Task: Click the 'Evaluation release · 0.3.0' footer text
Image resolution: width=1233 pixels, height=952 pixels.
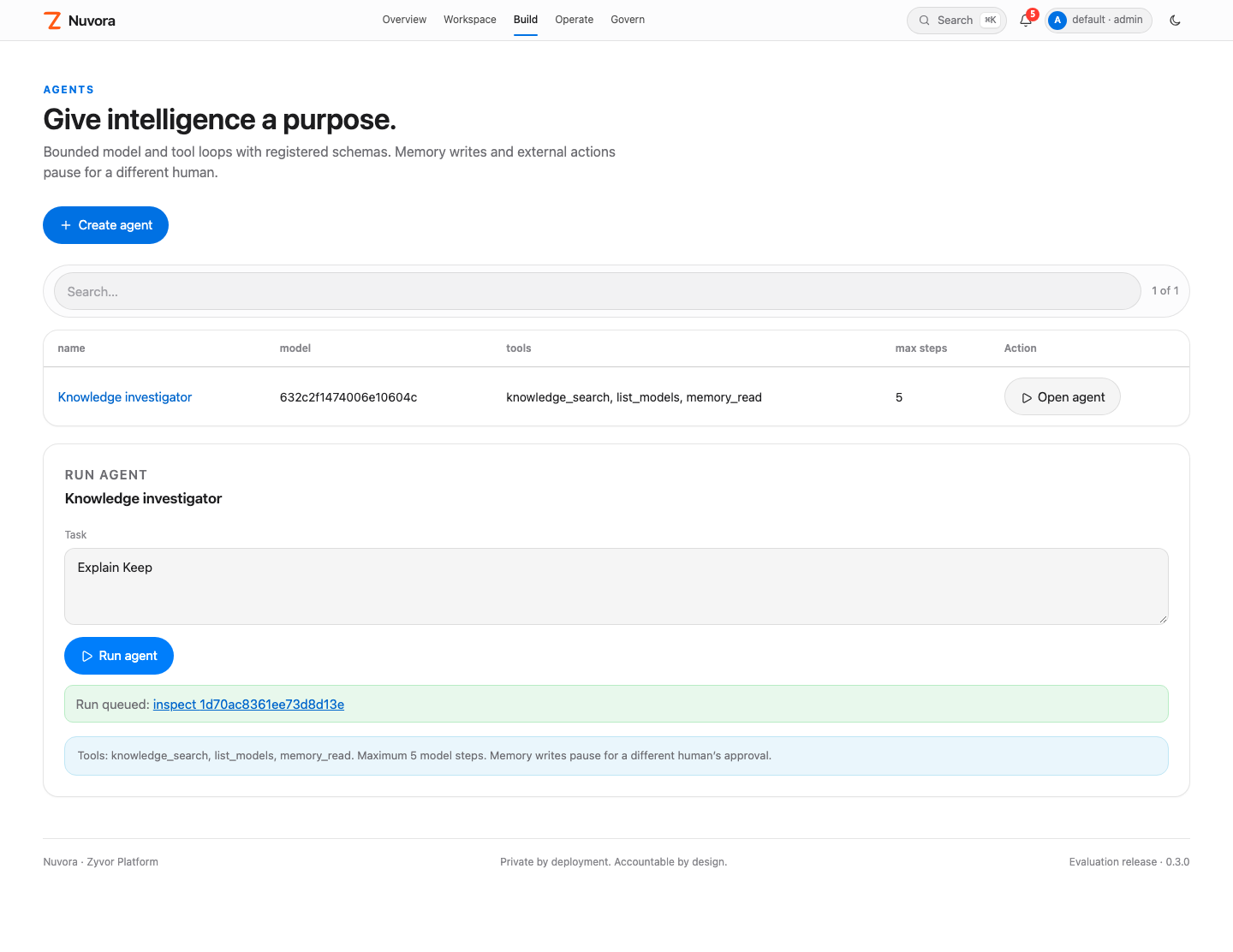Action: (x=1129, y=862)
